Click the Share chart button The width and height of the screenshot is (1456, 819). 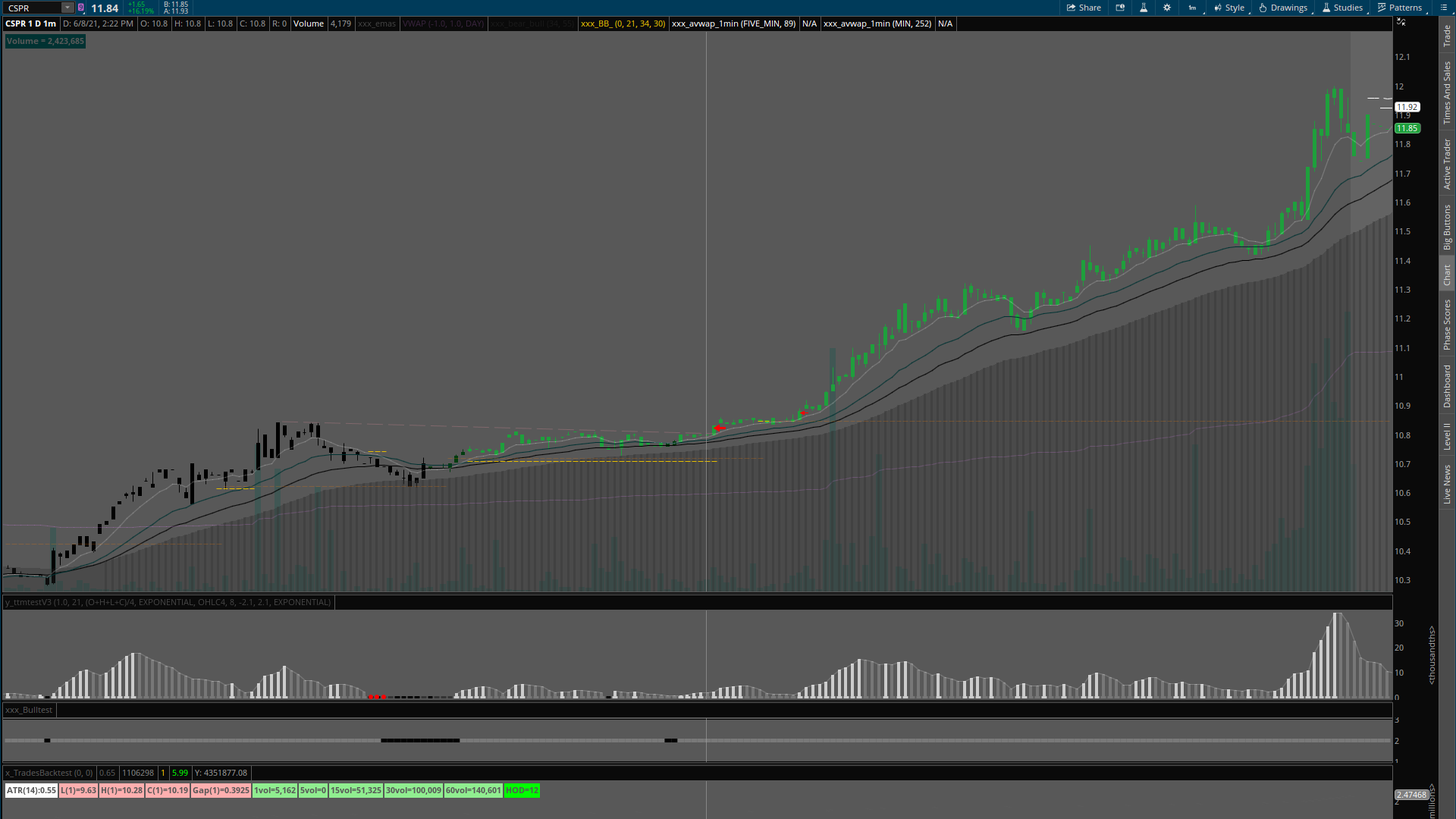[1084, 8]
